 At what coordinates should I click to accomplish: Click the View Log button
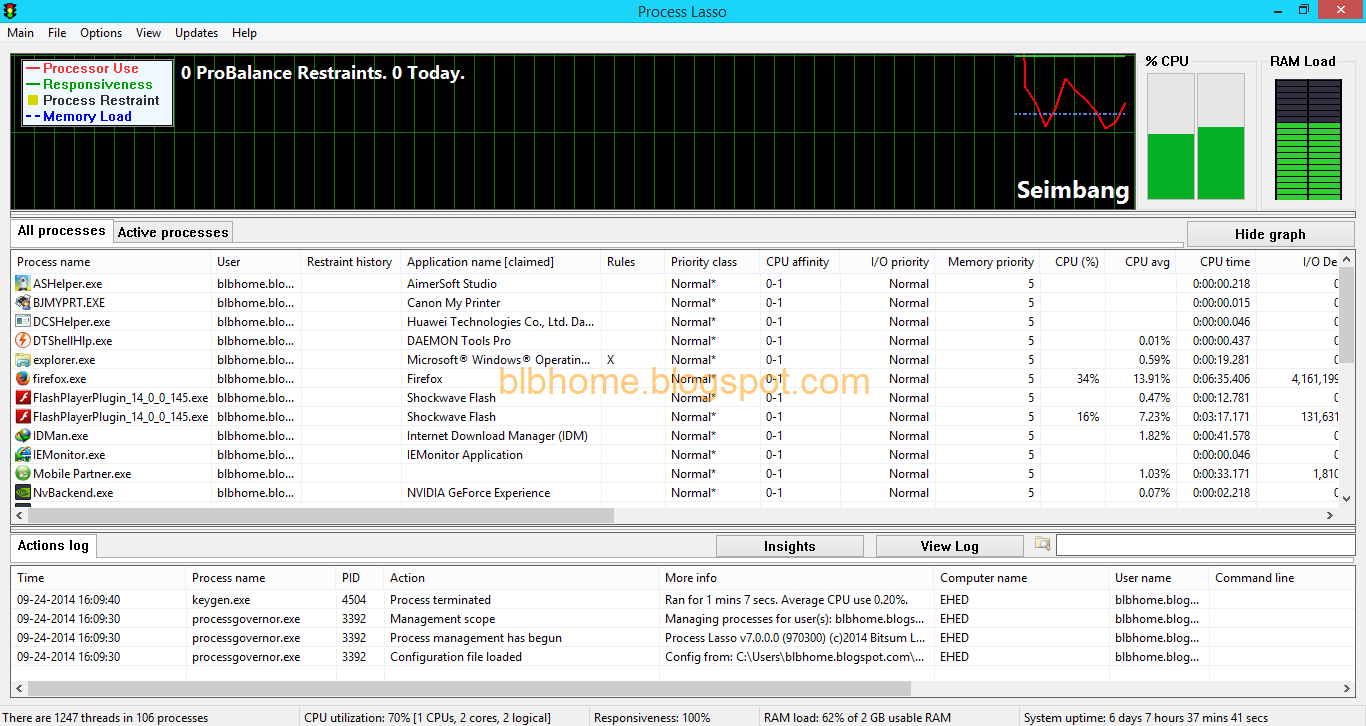pos(950,546)
